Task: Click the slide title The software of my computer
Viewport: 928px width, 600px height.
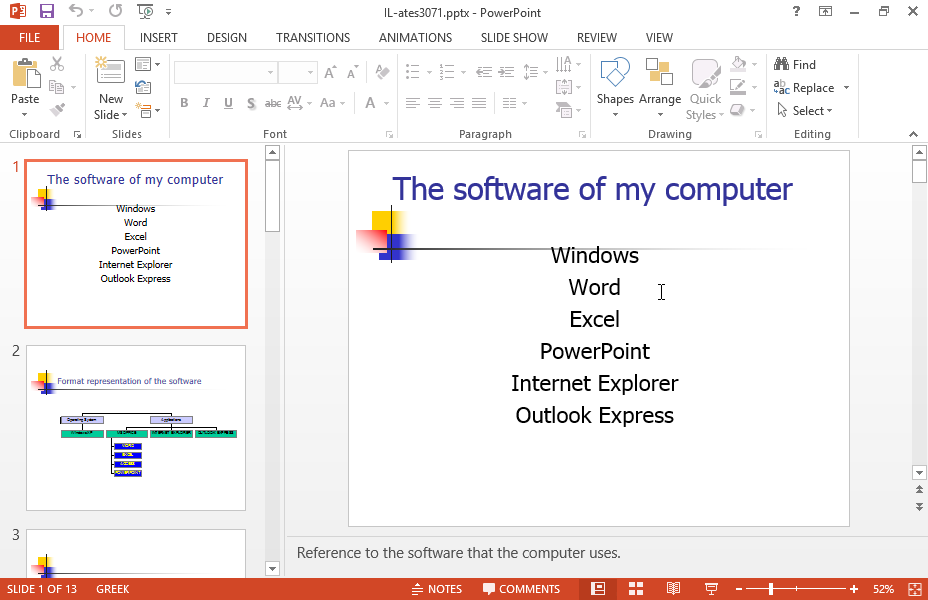Action: [x=592, y=189]
